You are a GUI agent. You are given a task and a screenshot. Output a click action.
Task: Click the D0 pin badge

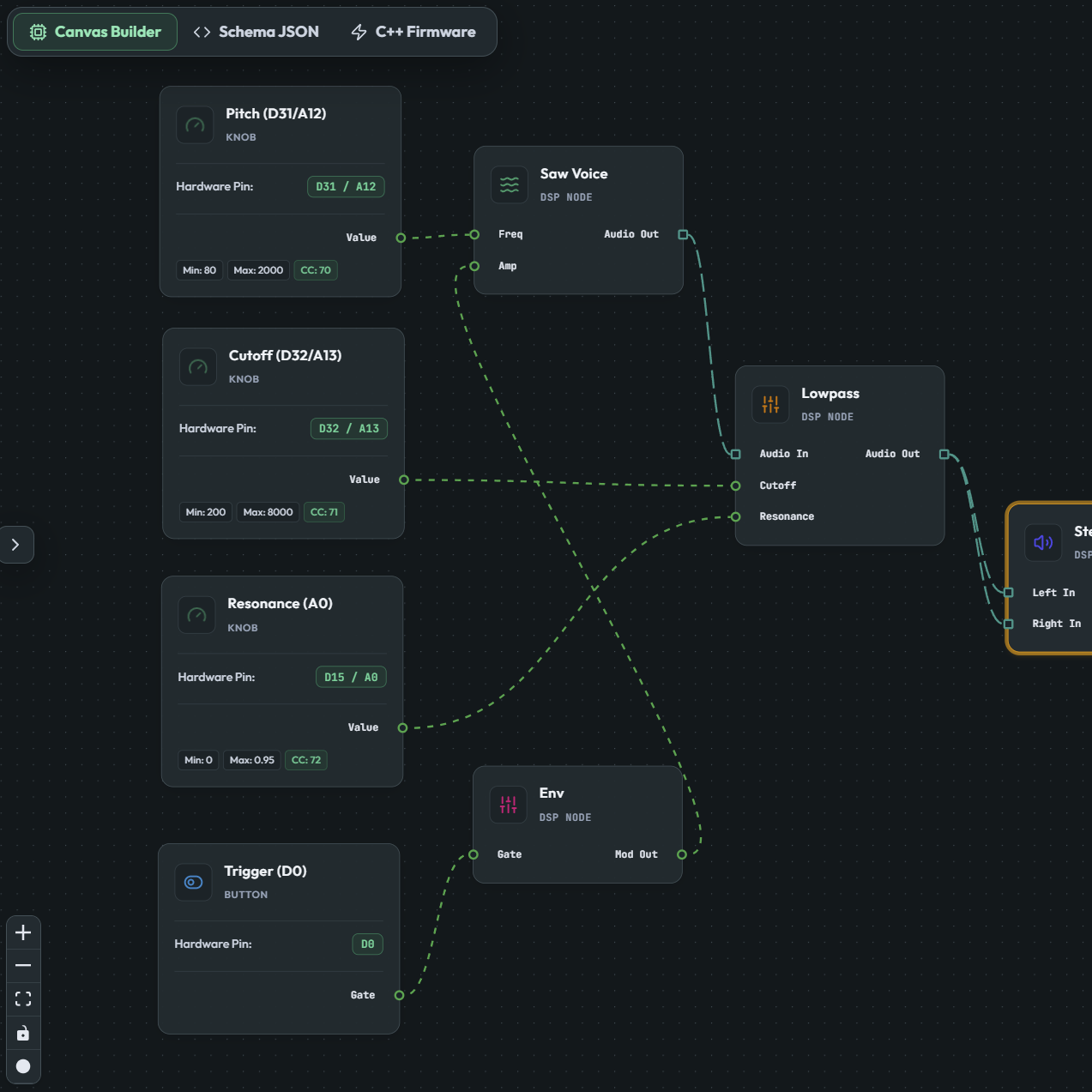pos(368,944)
